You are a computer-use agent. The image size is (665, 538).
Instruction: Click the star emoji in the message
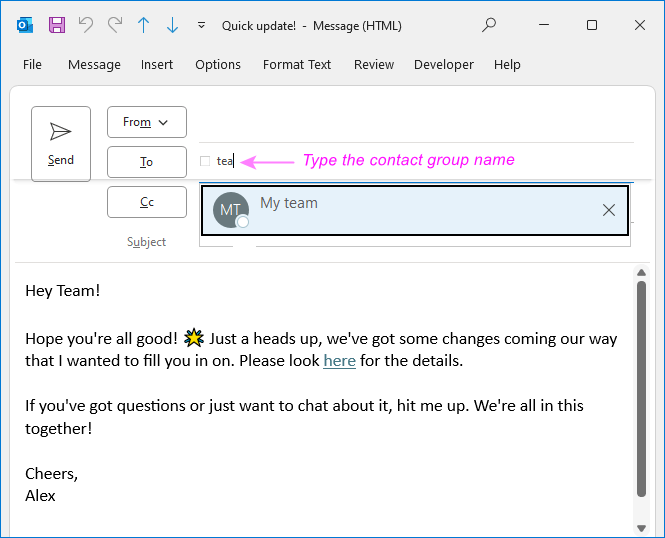pyautogui.click(x=193, y=338)
